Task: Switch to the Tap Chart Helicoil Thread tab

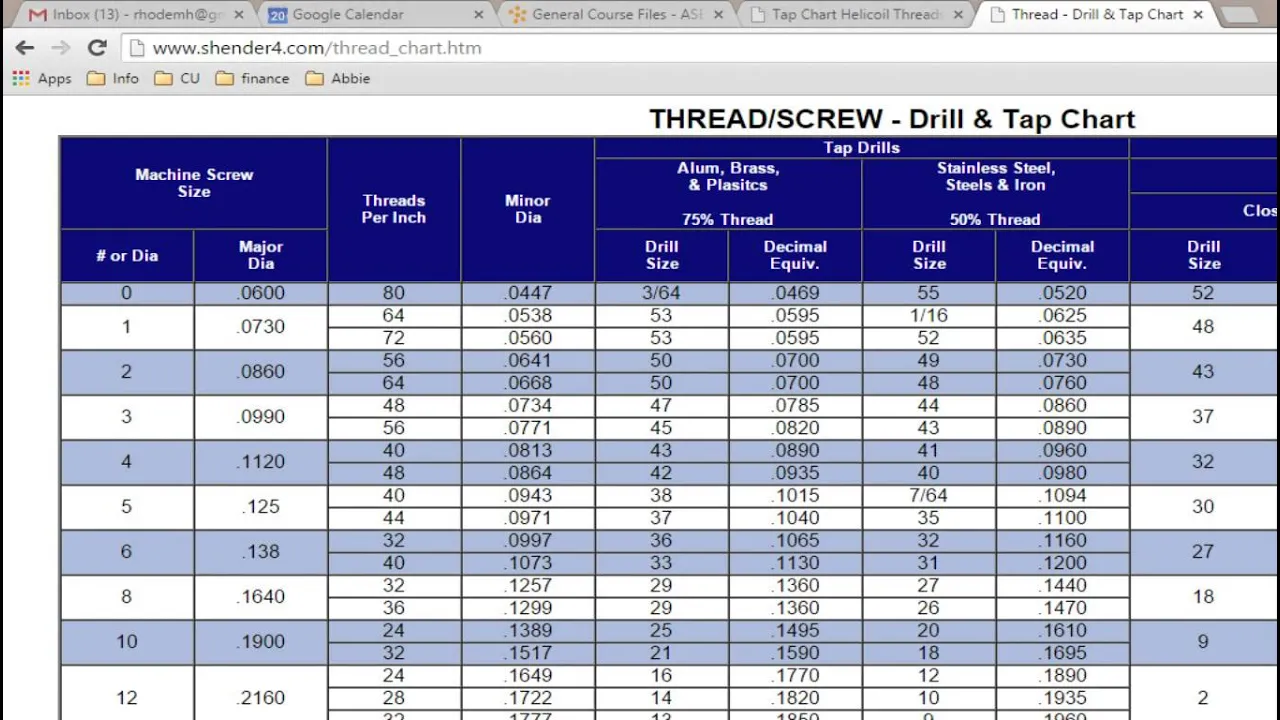Action: tap(856, 15)
